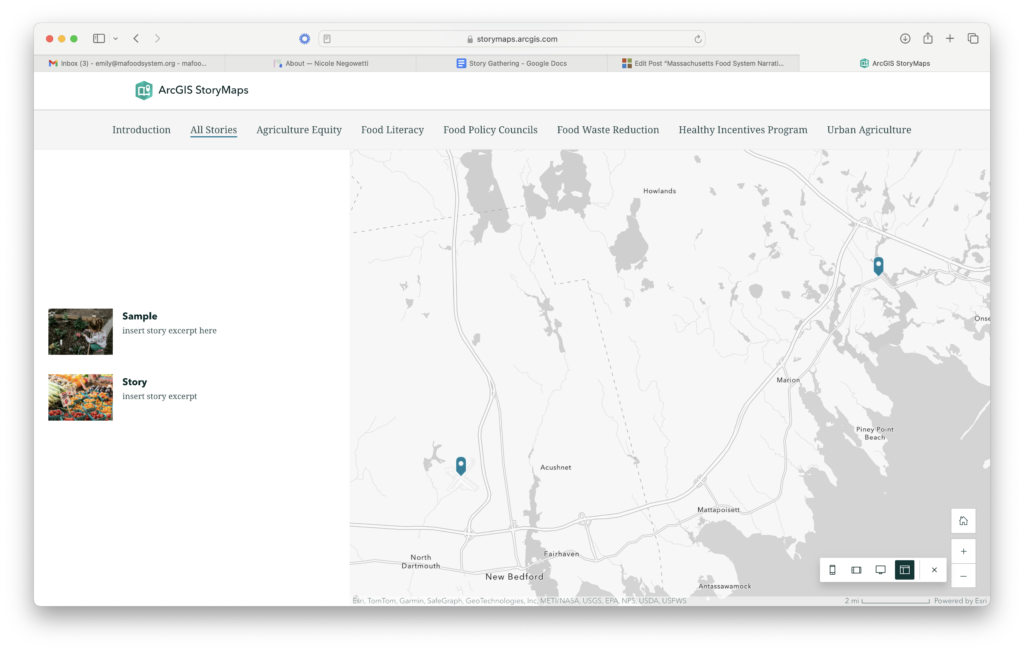1024x651 pixels.
Task: Open the Story produce thumbnail
Action: coord(80,397)
